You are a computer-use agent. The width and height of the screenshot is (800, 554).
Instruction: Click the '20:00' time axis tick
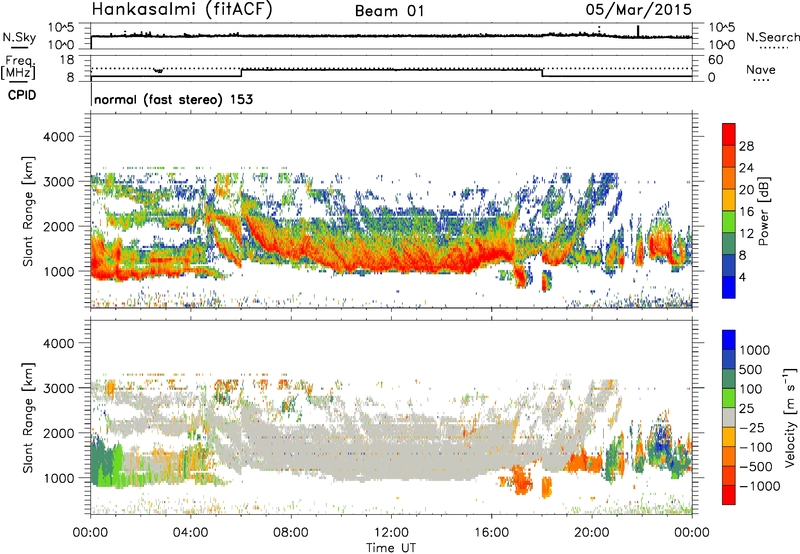tap(592, 533)
